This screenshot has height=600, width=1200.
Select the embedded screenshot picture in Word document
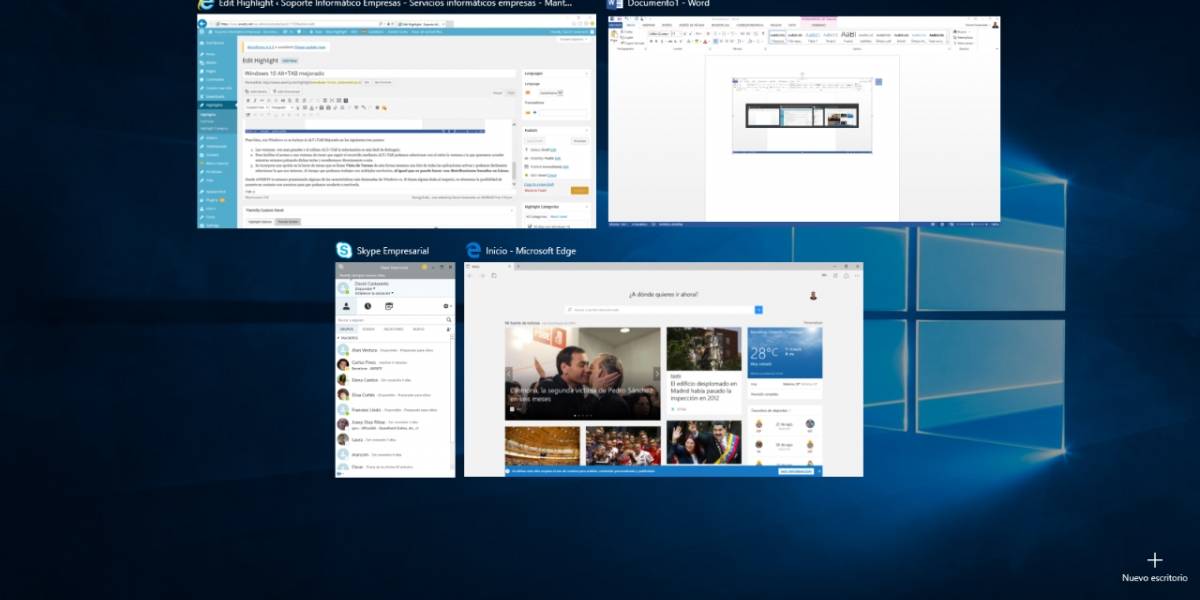[802, 115]
